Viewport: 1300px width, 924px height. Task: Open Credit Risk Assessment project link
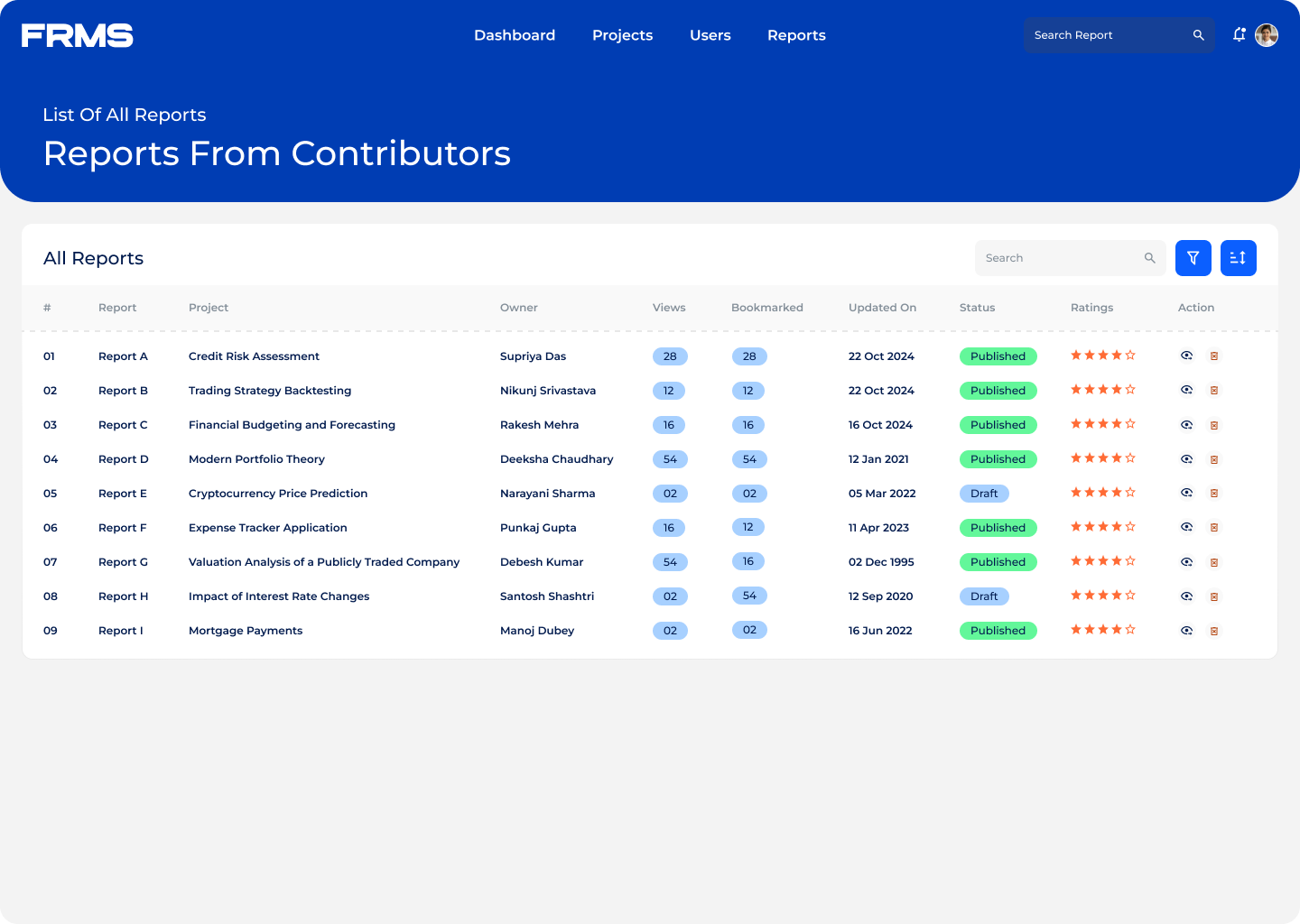[x=254, y=356]
